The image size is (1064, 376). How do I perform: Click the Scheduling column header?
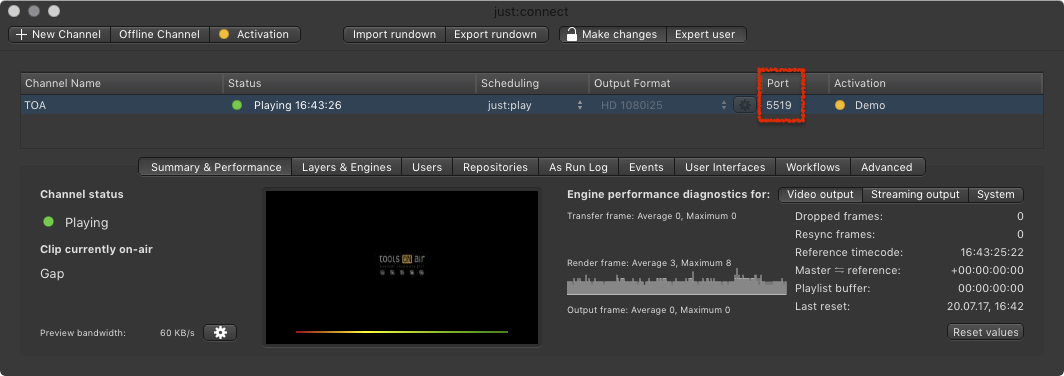point(533,83)
